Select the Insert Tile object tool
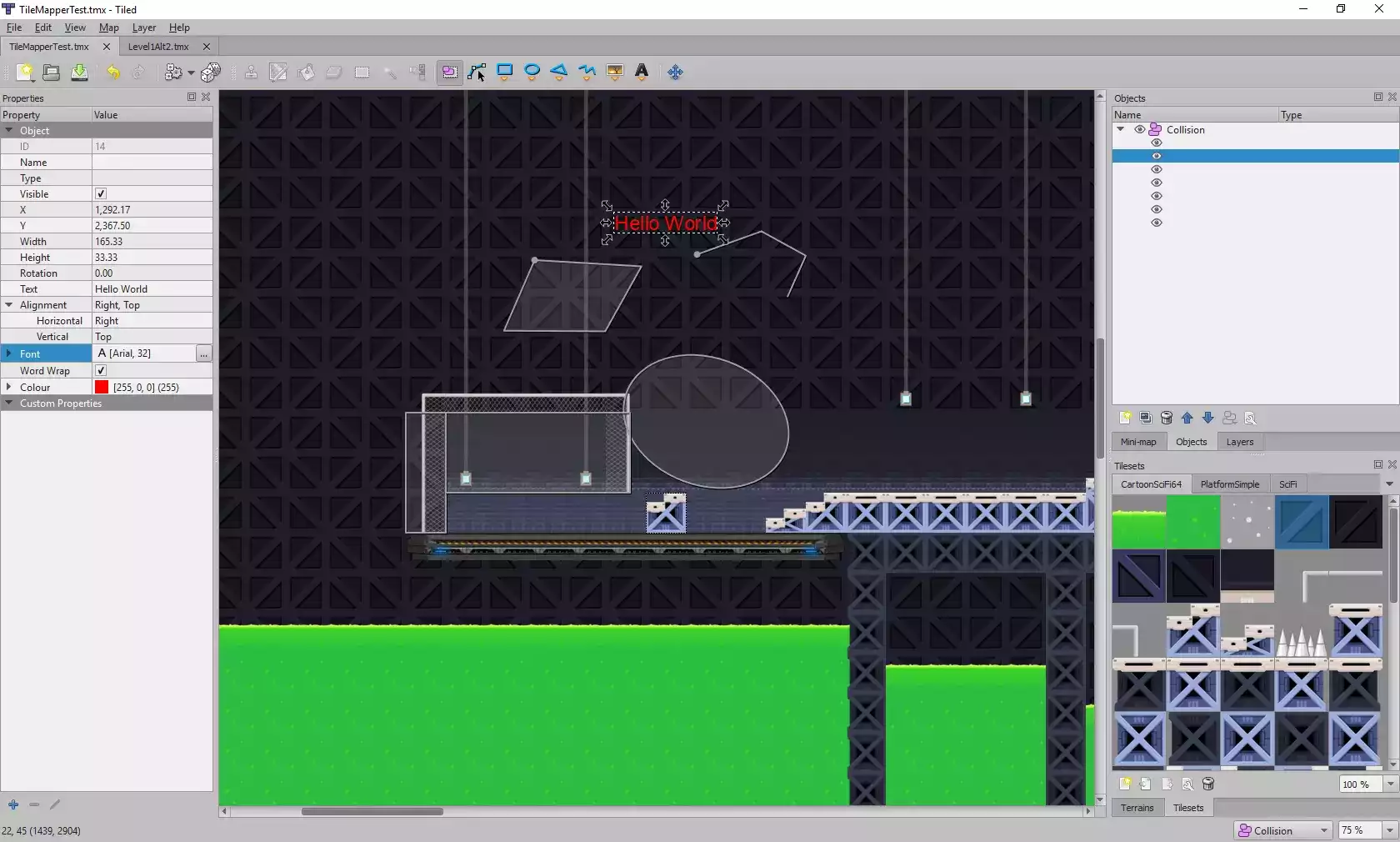Viewport: 1400px width, 842px height. pos(615,73)
